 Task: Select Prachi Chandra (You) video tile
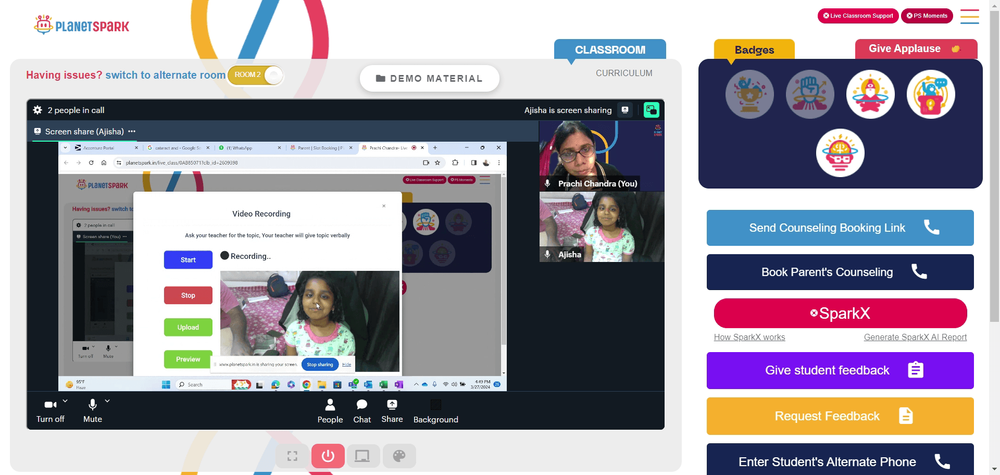click(601, 156)
